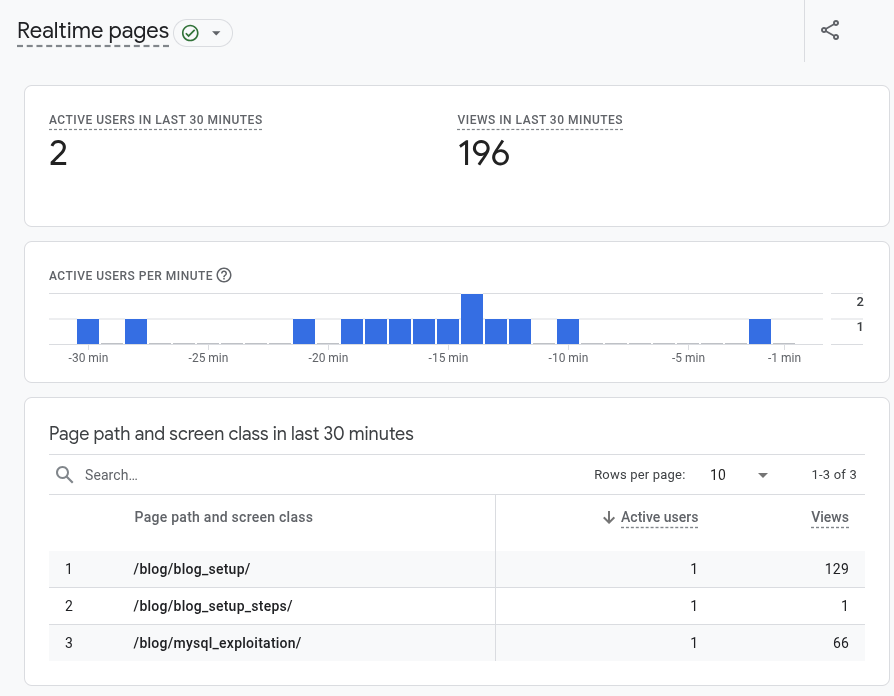Click the share report icon
The height and width of the screenshot is (696, 894).
(829, 30)
